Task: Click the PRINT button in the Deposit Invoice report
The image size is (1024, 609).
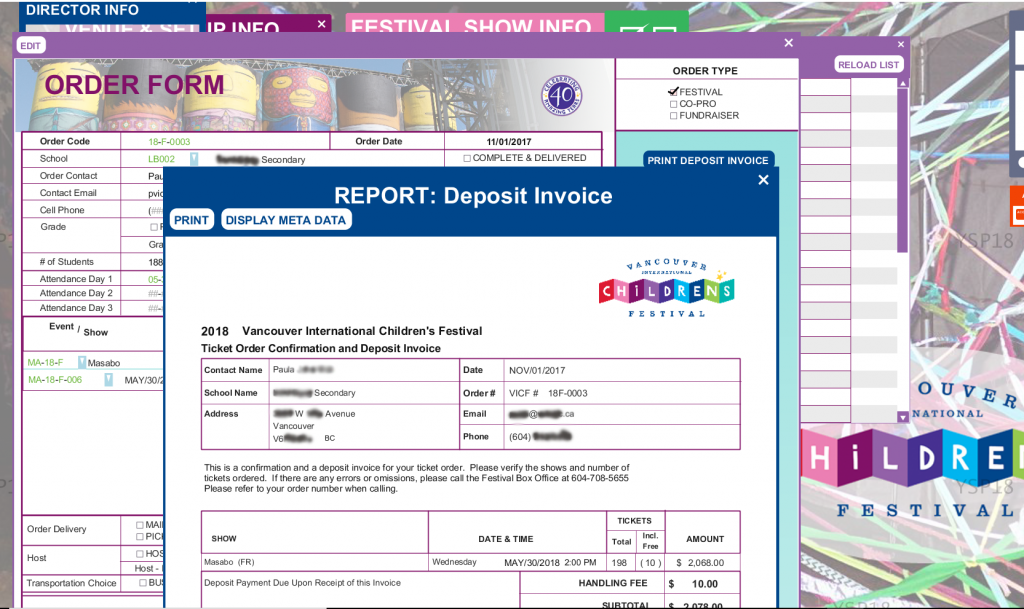Action: (191, 220)
